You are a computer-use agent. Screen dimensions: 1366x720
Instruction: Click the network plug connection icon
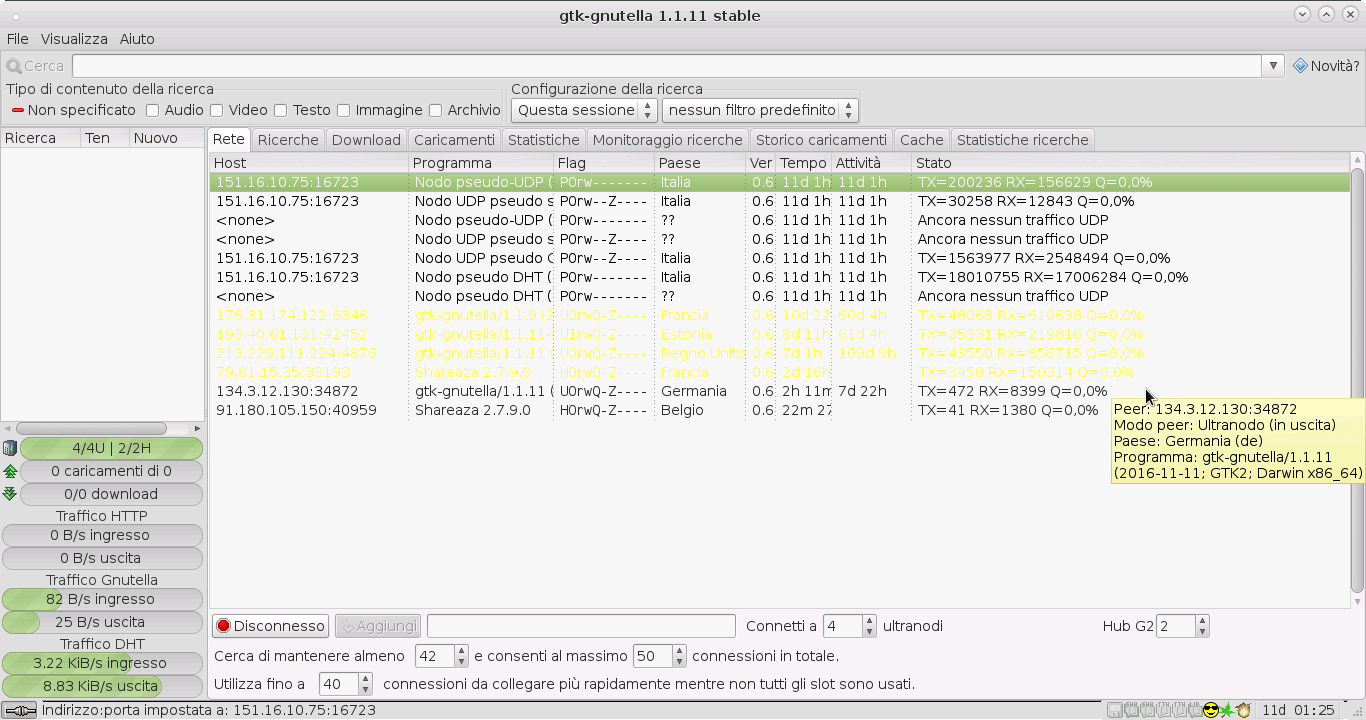(x=20, y=710)
